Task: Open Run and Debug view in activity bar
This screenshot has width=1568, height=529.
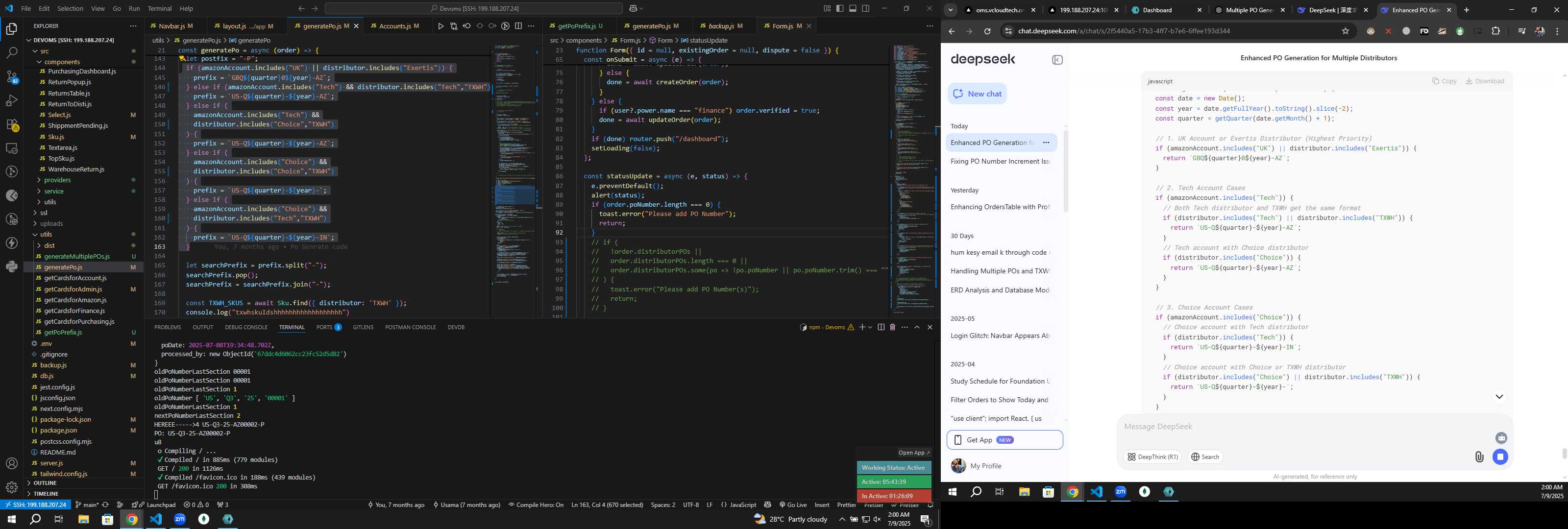Action: pyautogui.click(x=12, y=100)
